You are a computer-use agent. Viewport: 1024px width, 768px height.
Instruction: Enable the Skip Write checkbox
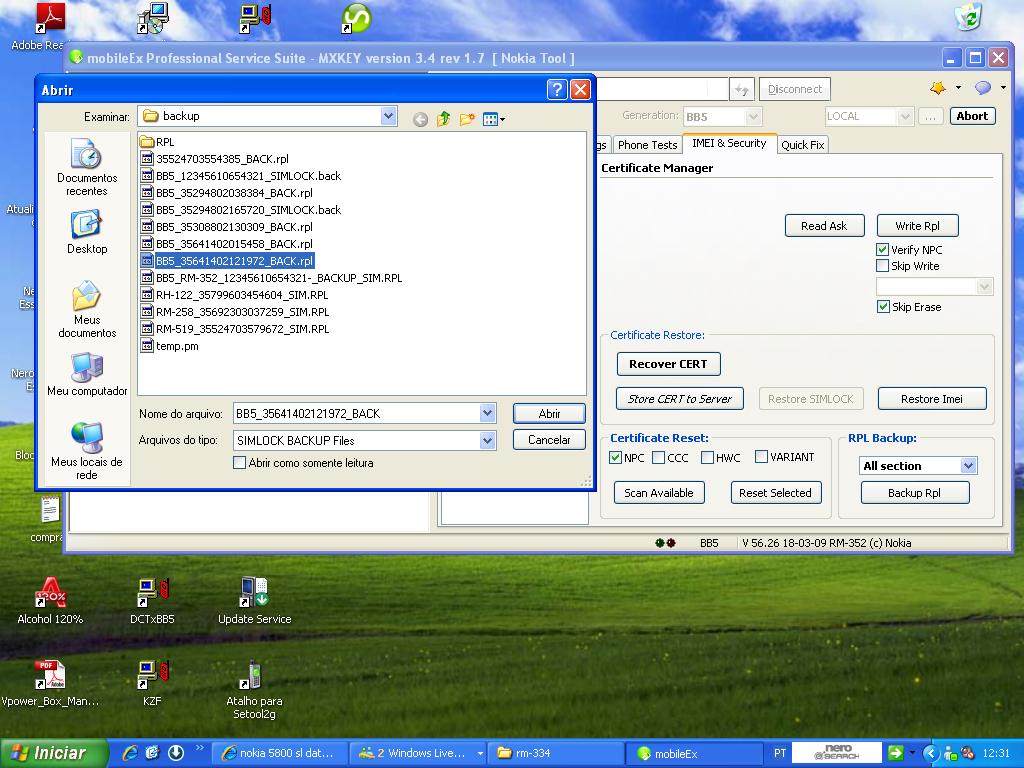click(882, 266)
